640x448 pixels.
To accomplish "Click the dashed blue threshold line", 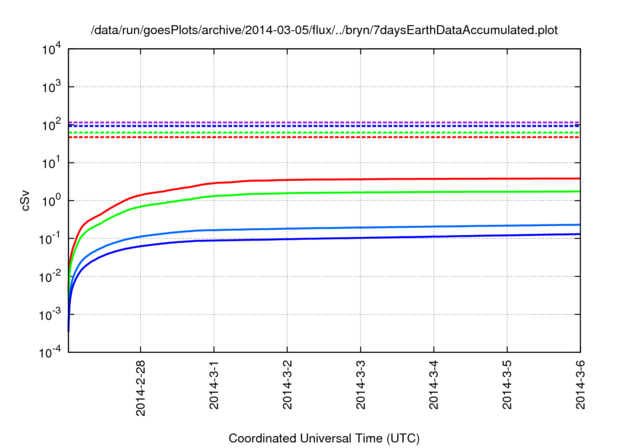I will click(x=324, y=126).
